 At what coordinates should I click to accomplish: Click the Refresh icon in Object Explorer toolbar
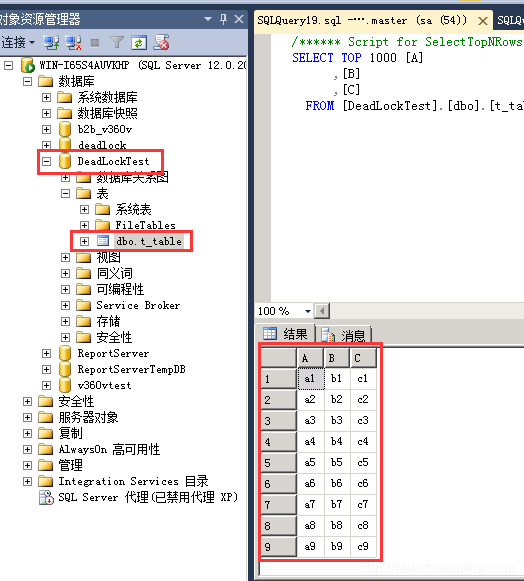(x=139, y=43)
